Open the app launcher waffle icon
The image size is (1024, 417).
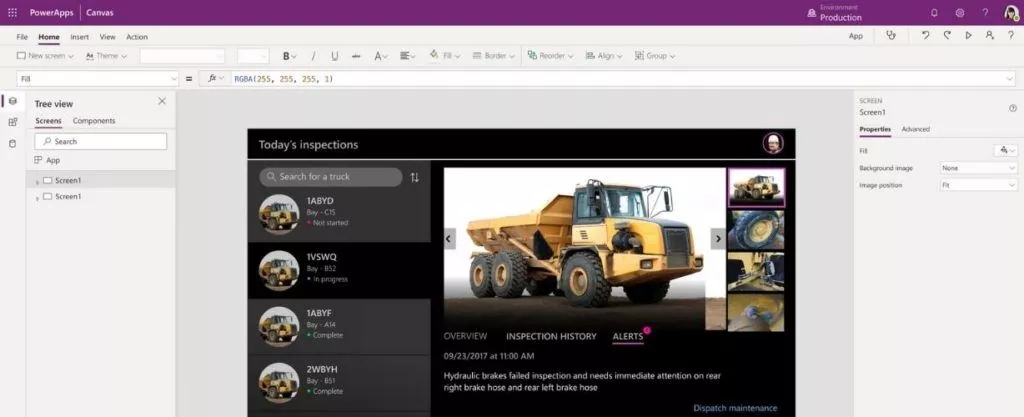pyautogui.click(x=12, y=13)
